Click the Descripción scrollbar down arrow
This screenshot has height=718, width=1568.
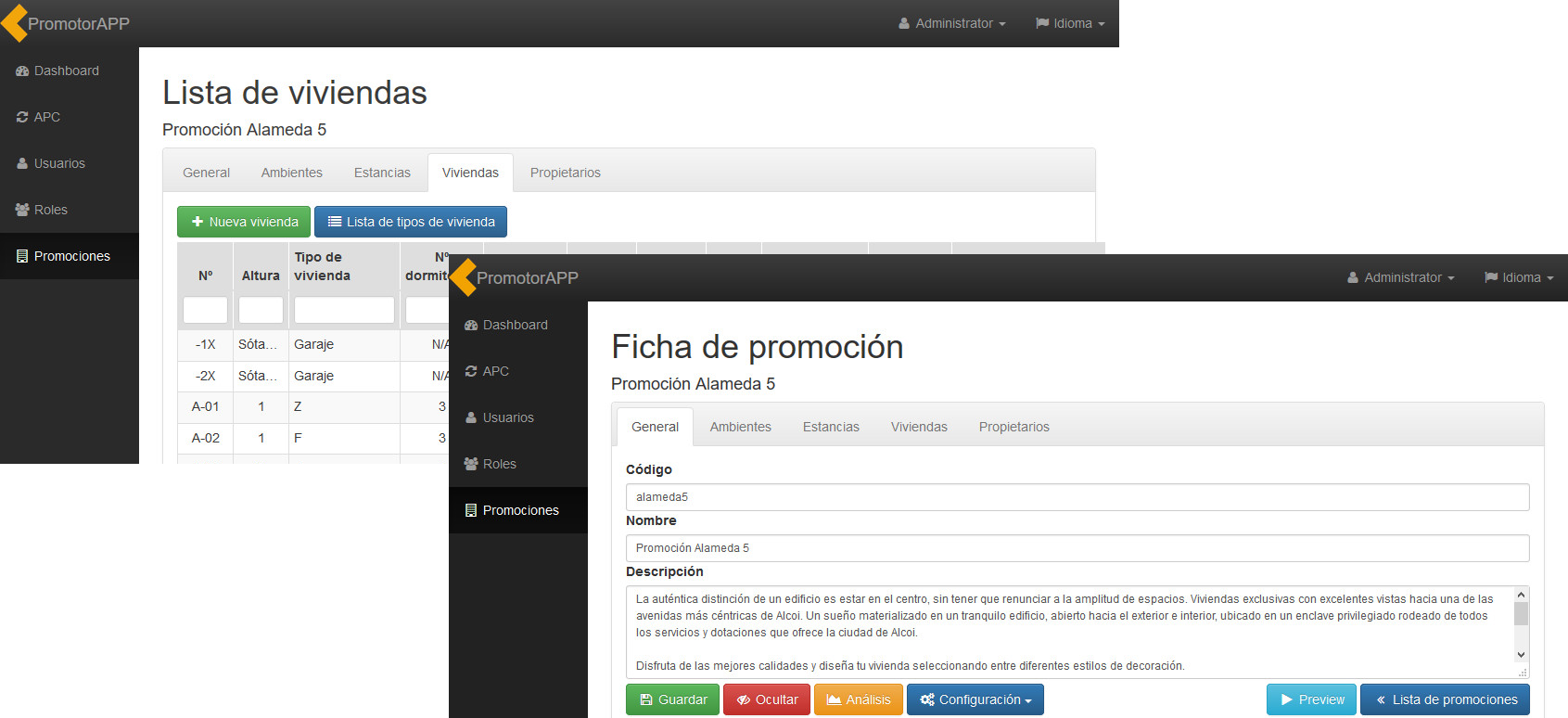point(1521,655)
